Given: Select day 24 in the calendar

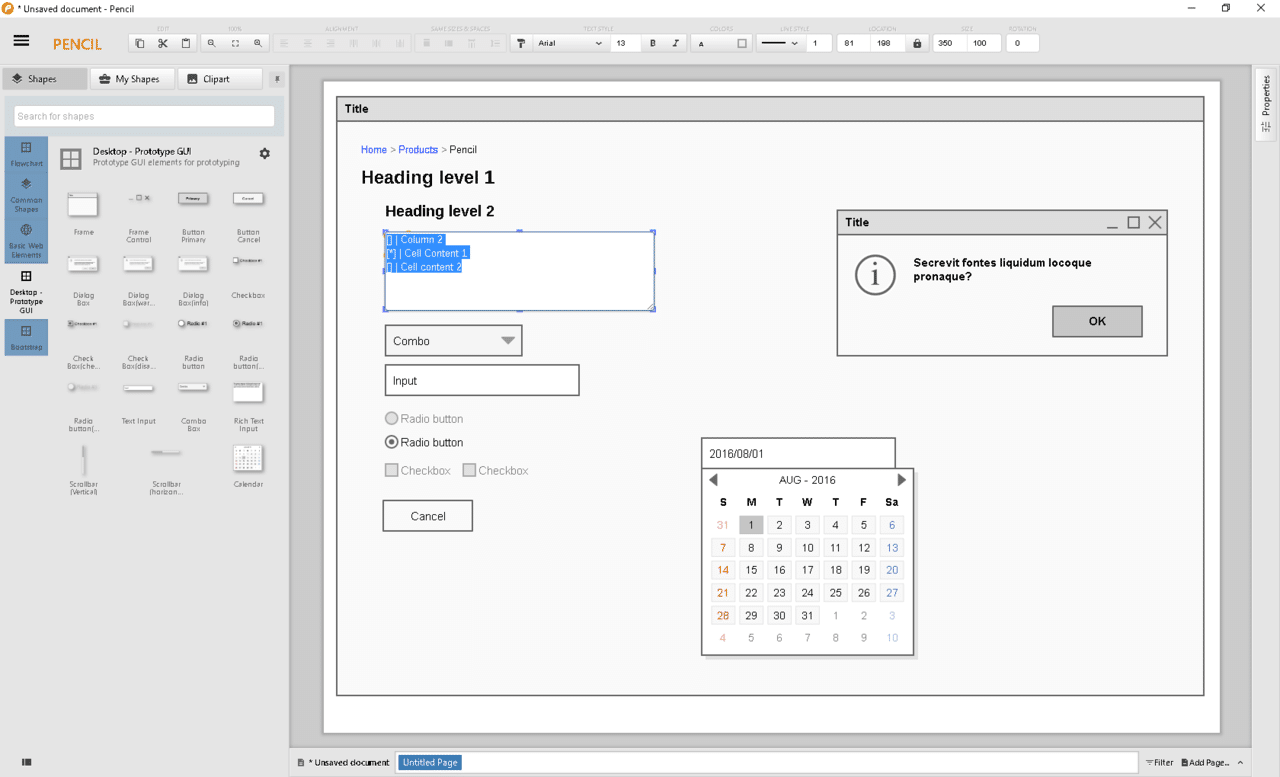Looking at the screenshot, I should point(807,593).
